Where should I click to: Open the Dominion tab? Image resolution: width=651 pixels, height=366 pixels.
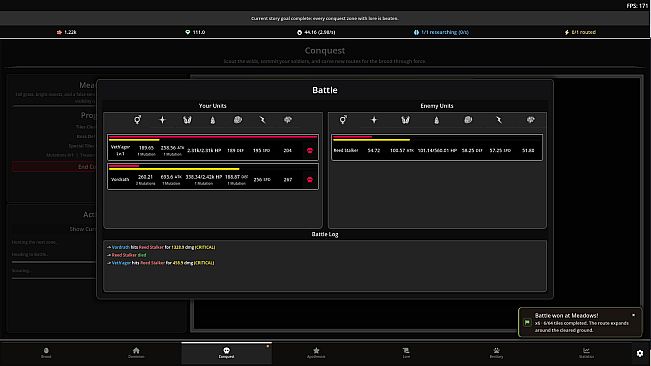(x=136, y=353)
